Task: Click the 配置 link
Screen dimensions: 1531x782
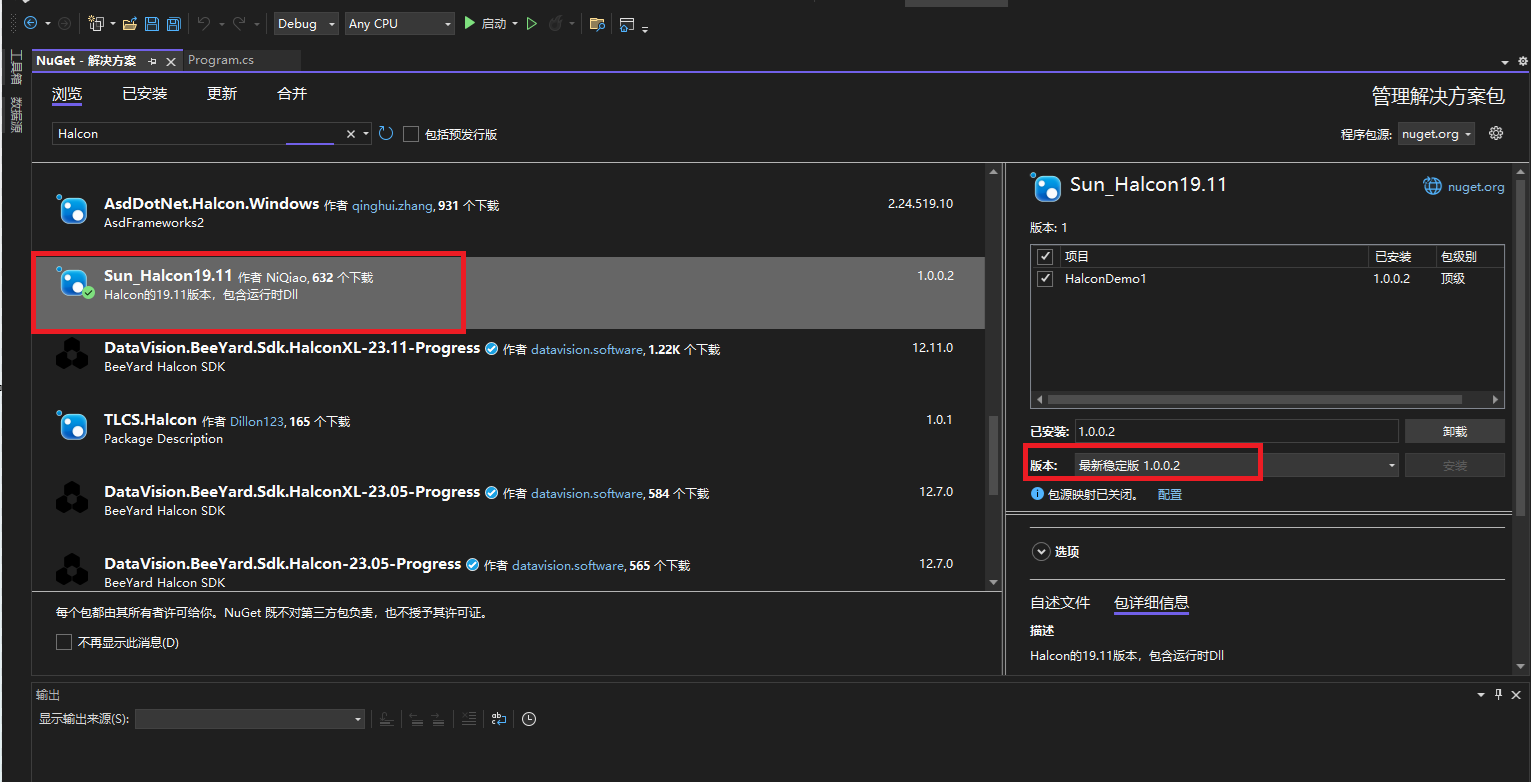Action: [1169, 494]
